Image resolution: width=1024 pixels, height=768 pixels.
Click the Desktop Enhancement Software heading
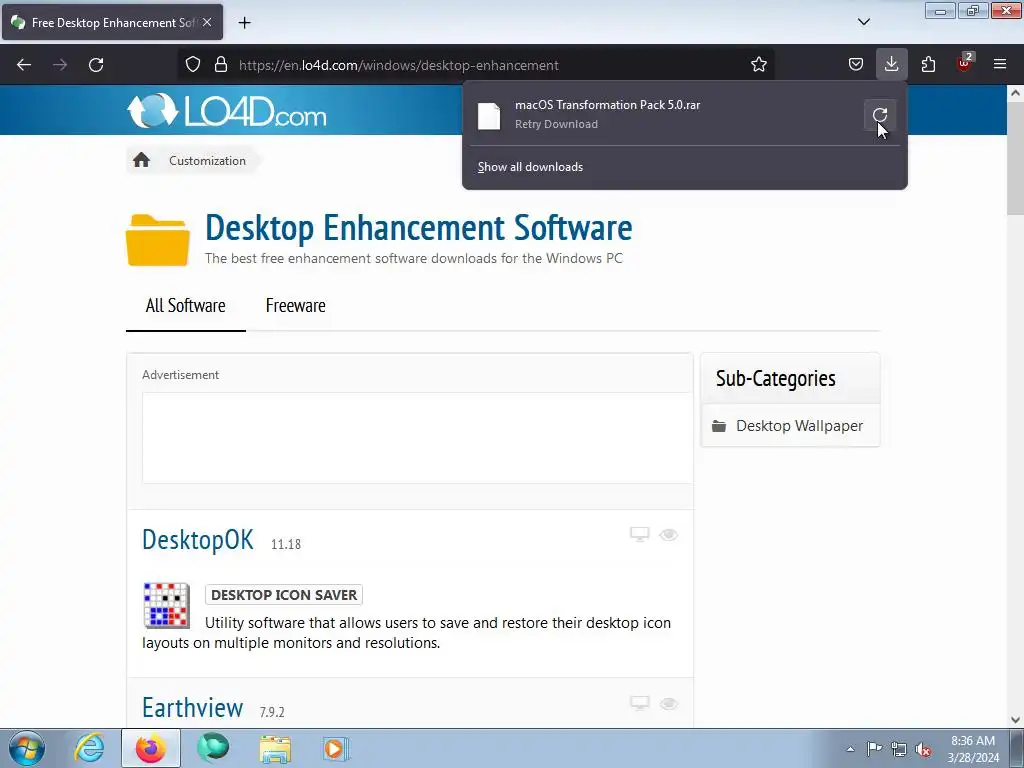(x=419, y=227)
